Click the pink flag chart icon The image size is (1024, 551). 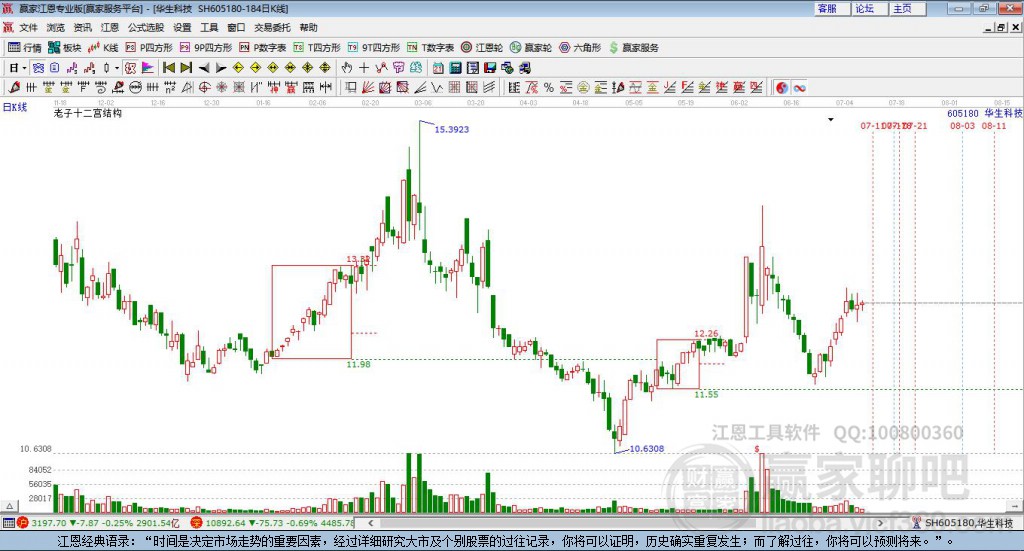(148, 68)
